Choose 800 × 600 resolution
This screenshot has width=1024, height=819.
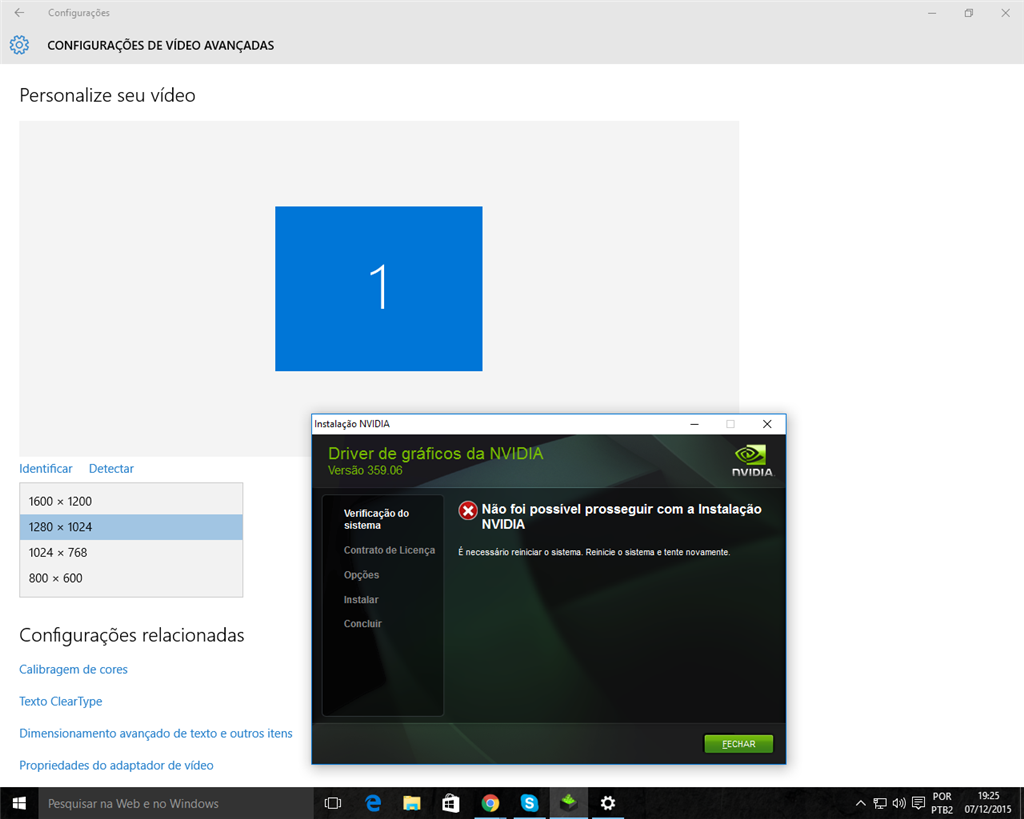tap(131, 578)
